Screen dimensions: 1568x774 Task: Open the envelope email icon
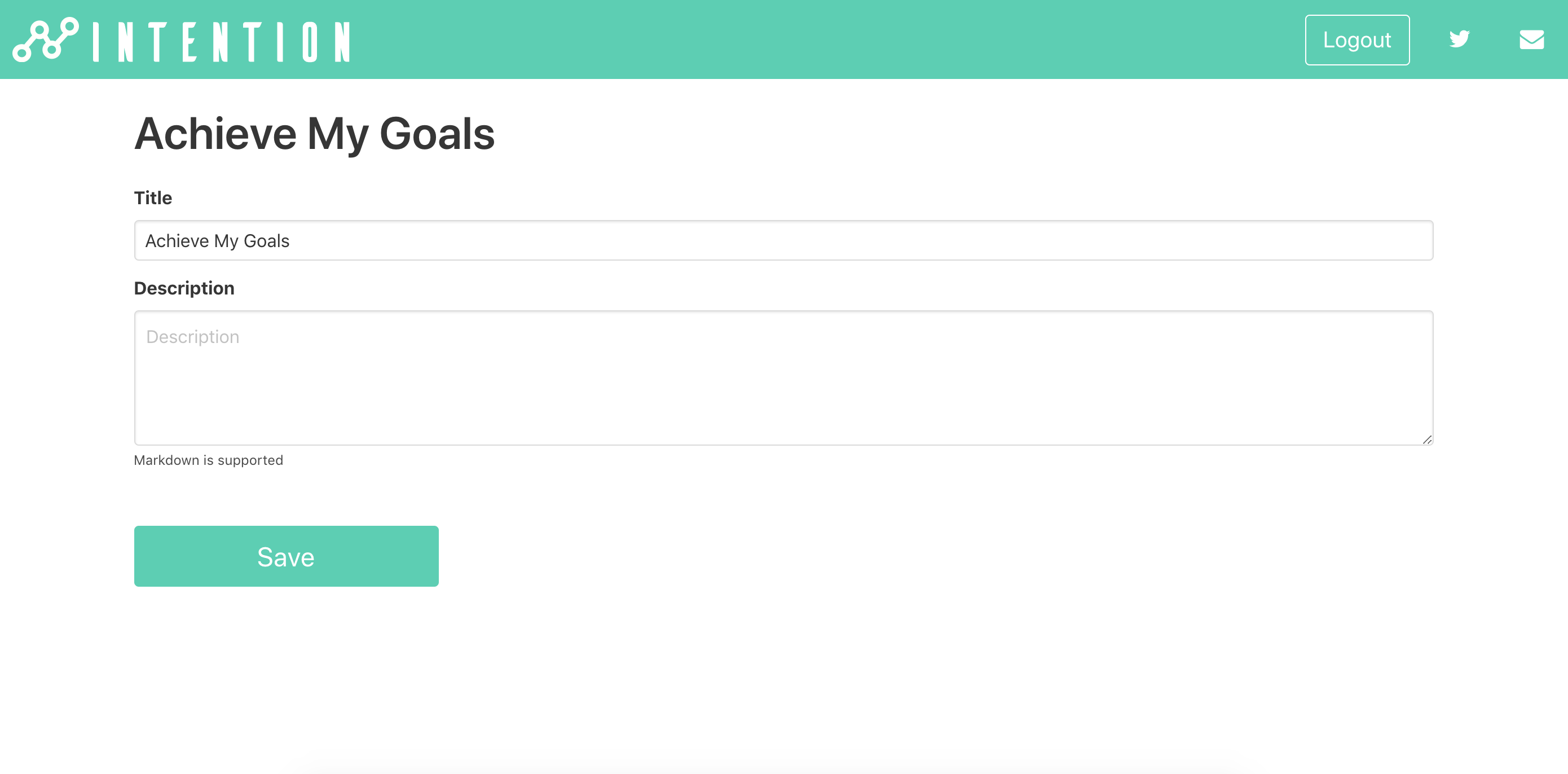pyautogui.click(x=1531, y=39)
